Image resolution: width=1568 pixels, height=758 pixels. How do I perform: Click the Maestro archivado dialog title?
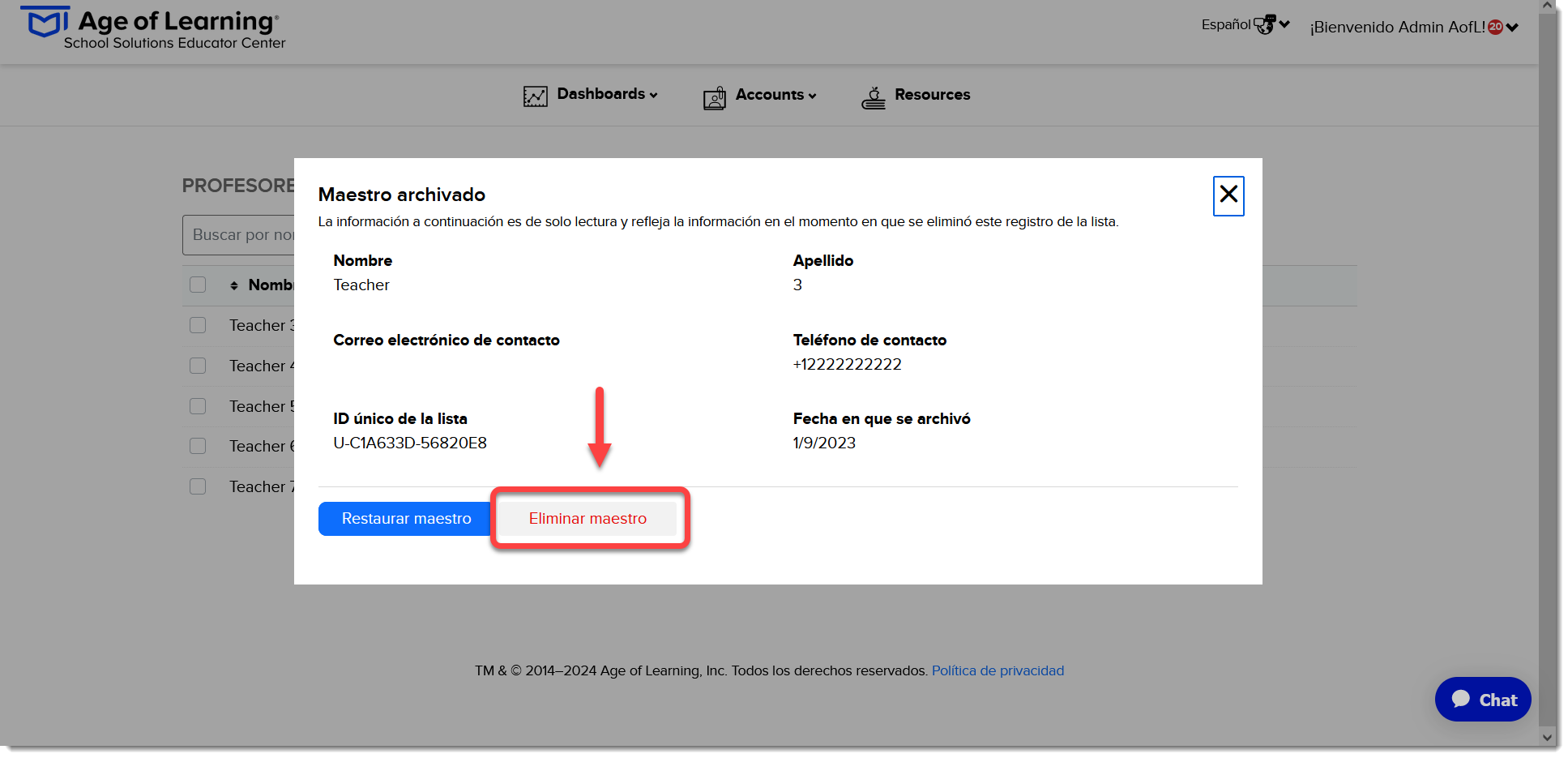(402, 195)
